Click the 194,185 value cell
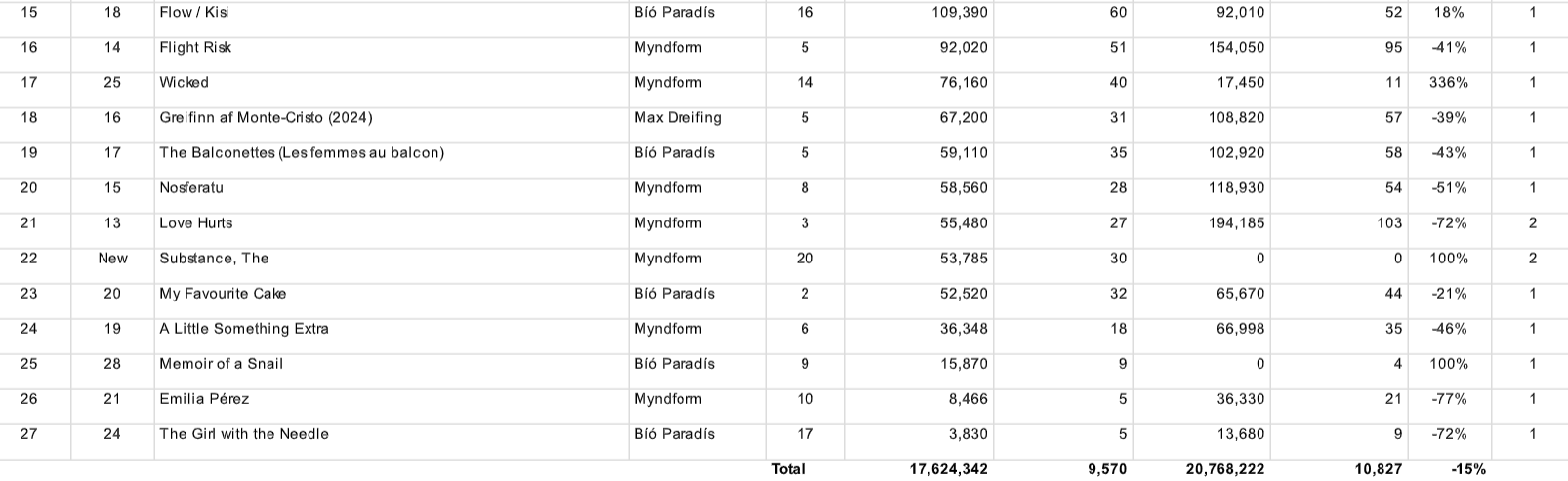 (x=1235, y=223)
